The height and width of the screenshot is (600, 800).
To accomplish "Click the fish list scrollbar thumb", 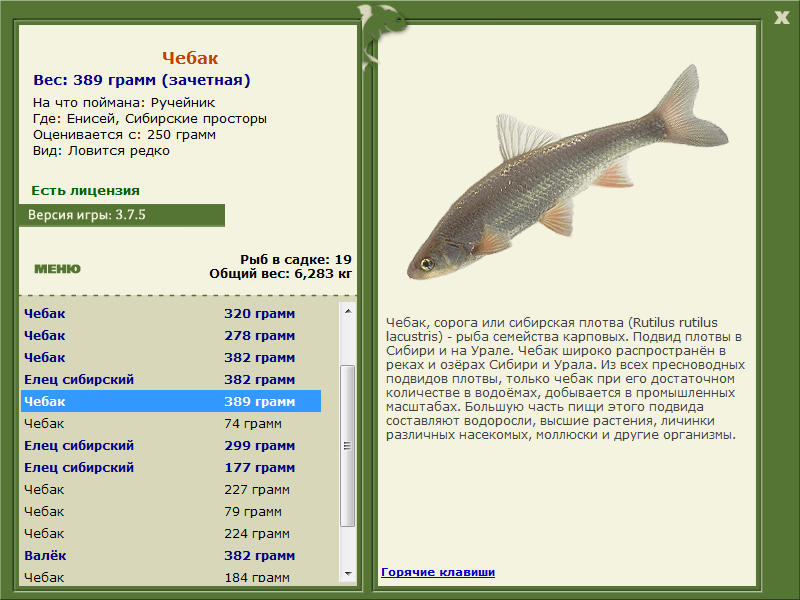I will (348, 445).
